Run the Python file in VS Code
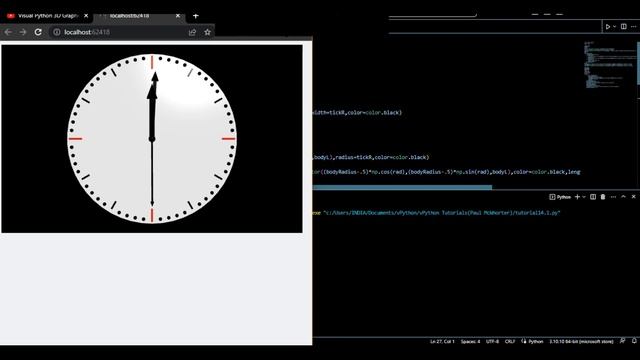 [x=607, y=27]
